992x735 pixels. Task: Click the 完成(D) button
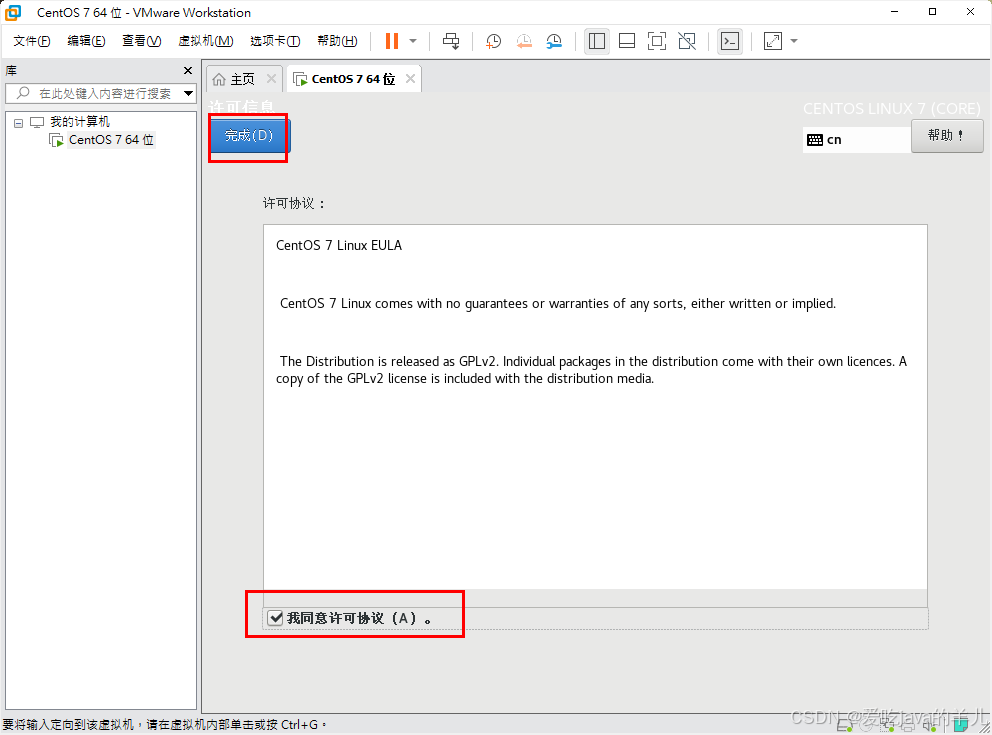point(249,135)
